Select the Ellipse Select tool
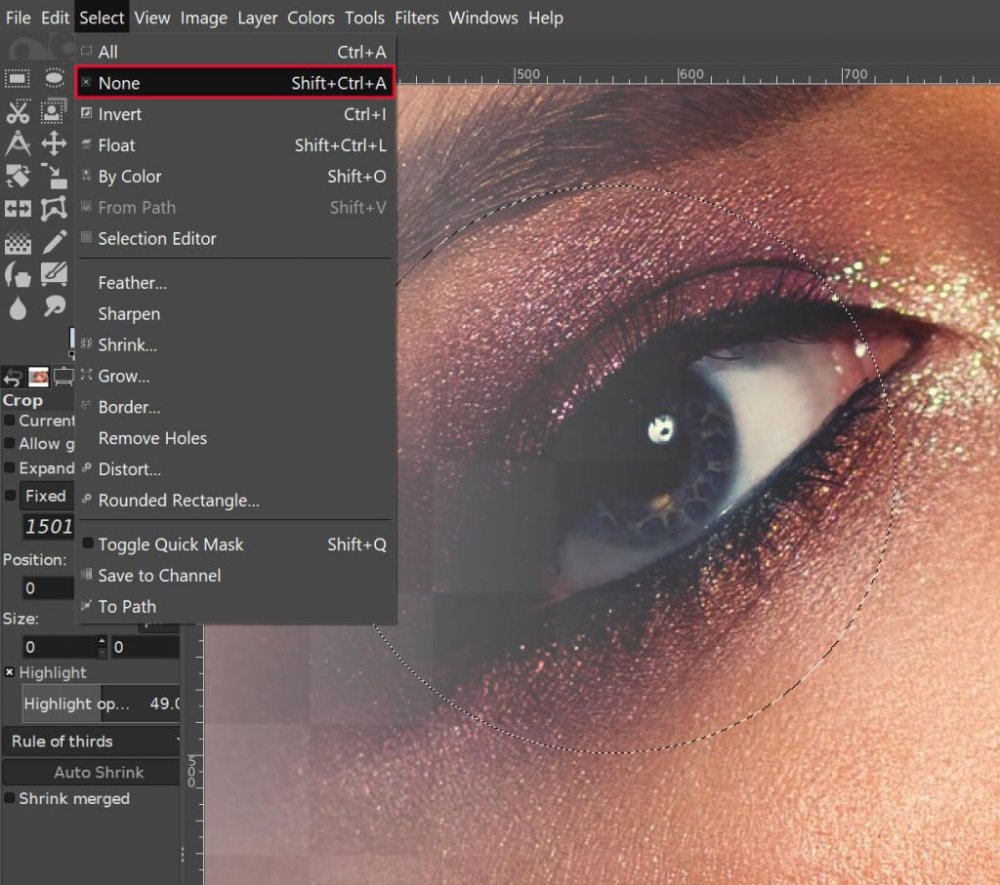The height and width of the screenshot is (885, 1000). click(x=54, y=79)
